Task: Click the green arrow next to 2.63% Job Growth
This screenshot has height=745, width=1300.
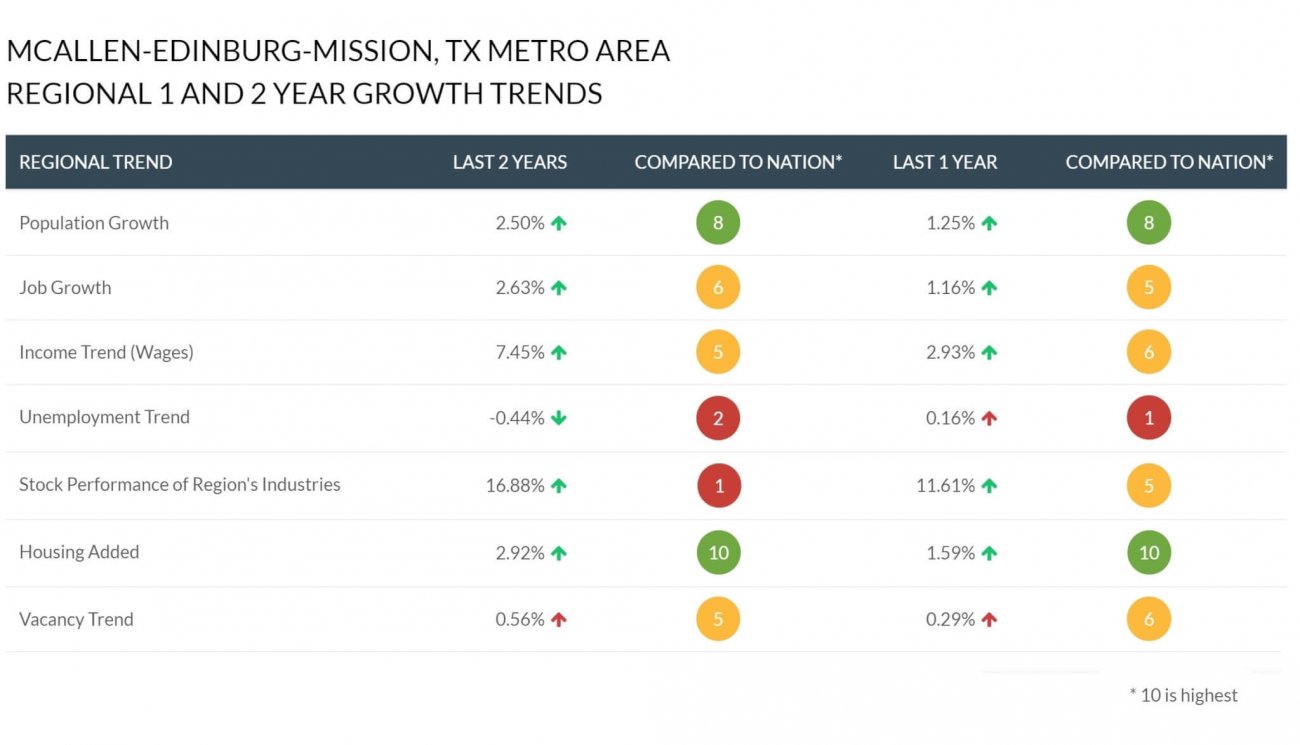Action: pyautogui.click(x=559, y=288)
